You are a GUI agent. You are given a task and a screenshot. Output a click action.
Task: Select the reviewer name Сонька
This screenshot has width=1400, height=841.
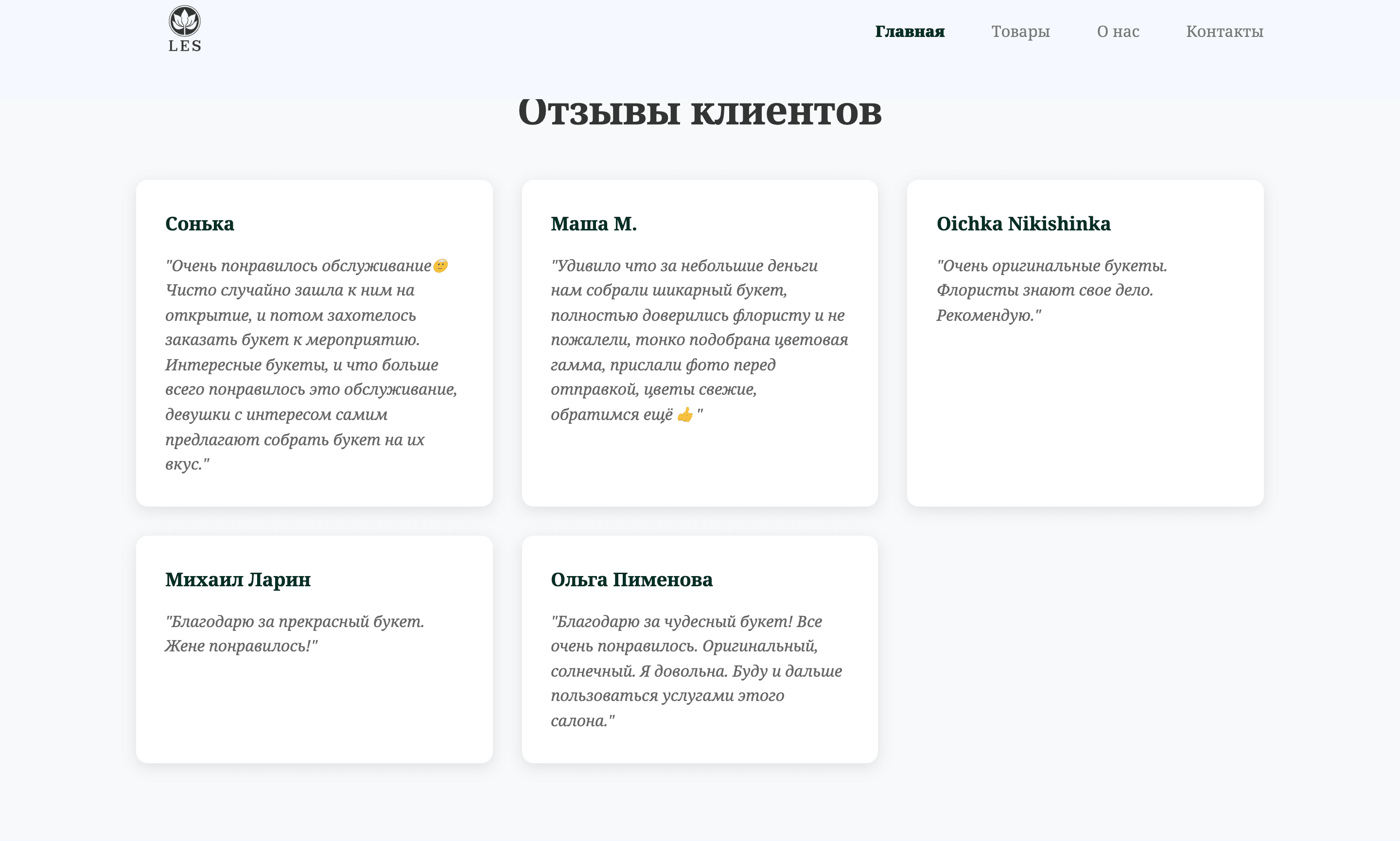pyautogui.click(x=199, y=224)
